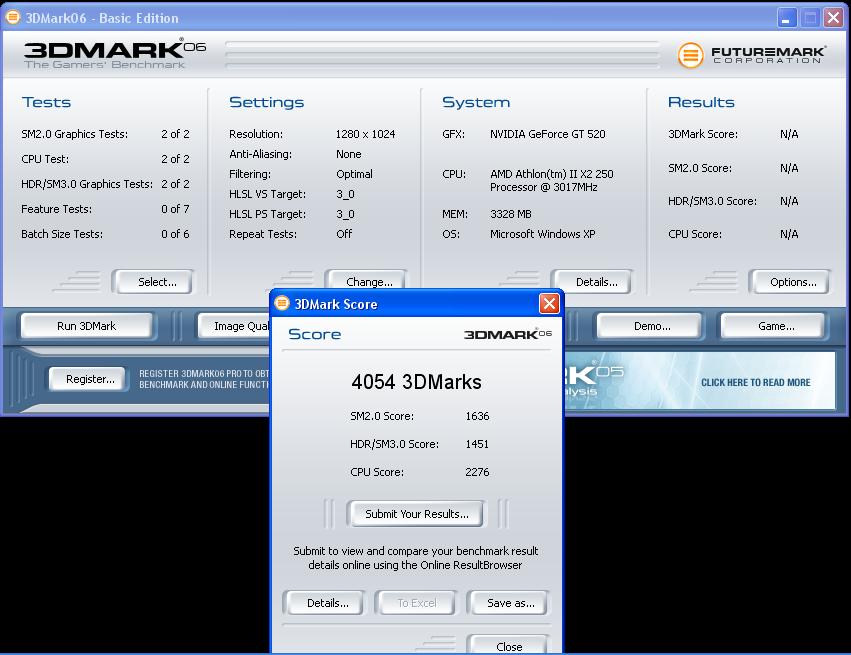The image size is (851, 655).
Task: Click the Register 3DMark06 Pro banner text
Action: 204,379
